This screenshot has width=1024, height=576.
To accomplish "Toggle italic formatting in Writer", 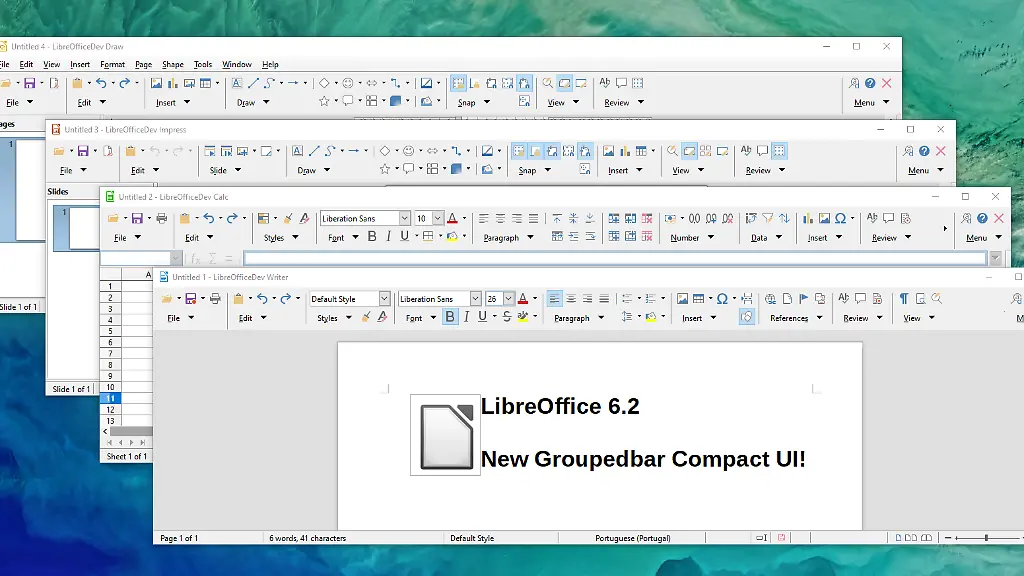I will (x=466, y=317).
